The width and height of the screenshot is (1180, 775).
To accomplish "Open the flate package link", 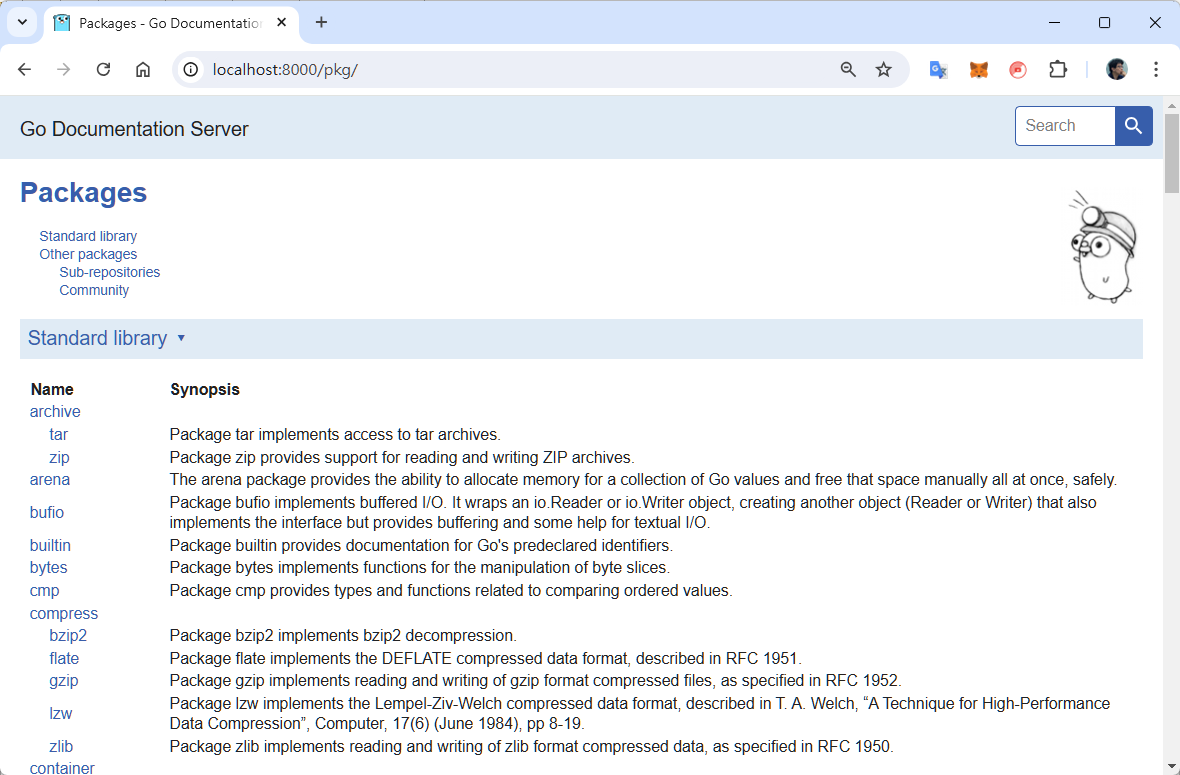I will 64,658.
